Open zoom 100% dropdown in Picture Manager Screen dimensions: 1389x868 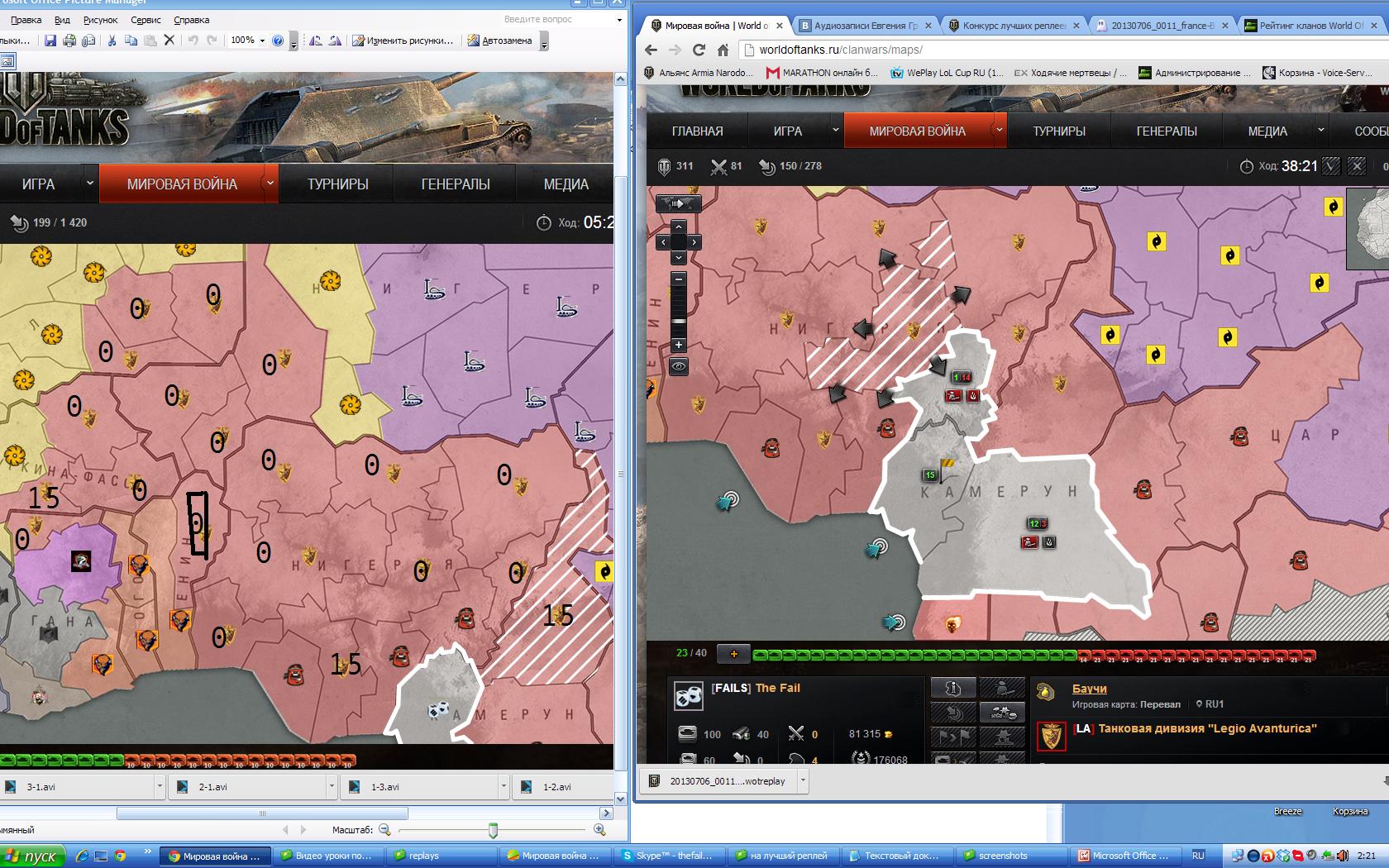point(262,41)
